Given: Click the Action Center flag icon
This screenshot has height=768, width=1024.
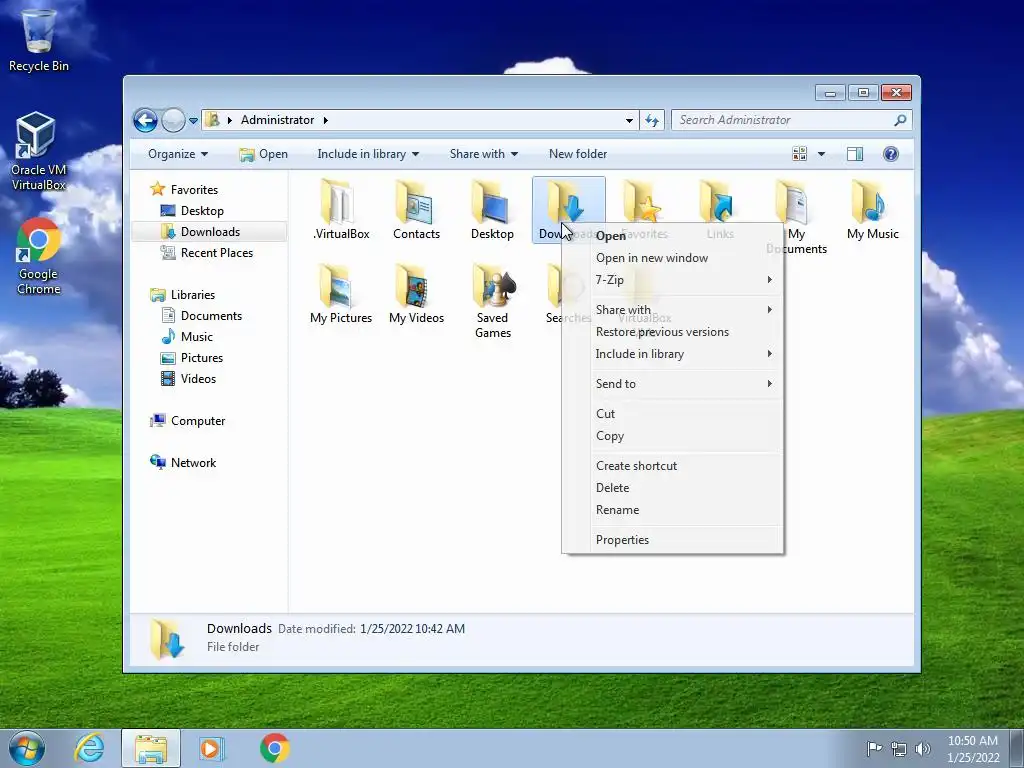Looking at the screenshot, I should pos(874,749).
